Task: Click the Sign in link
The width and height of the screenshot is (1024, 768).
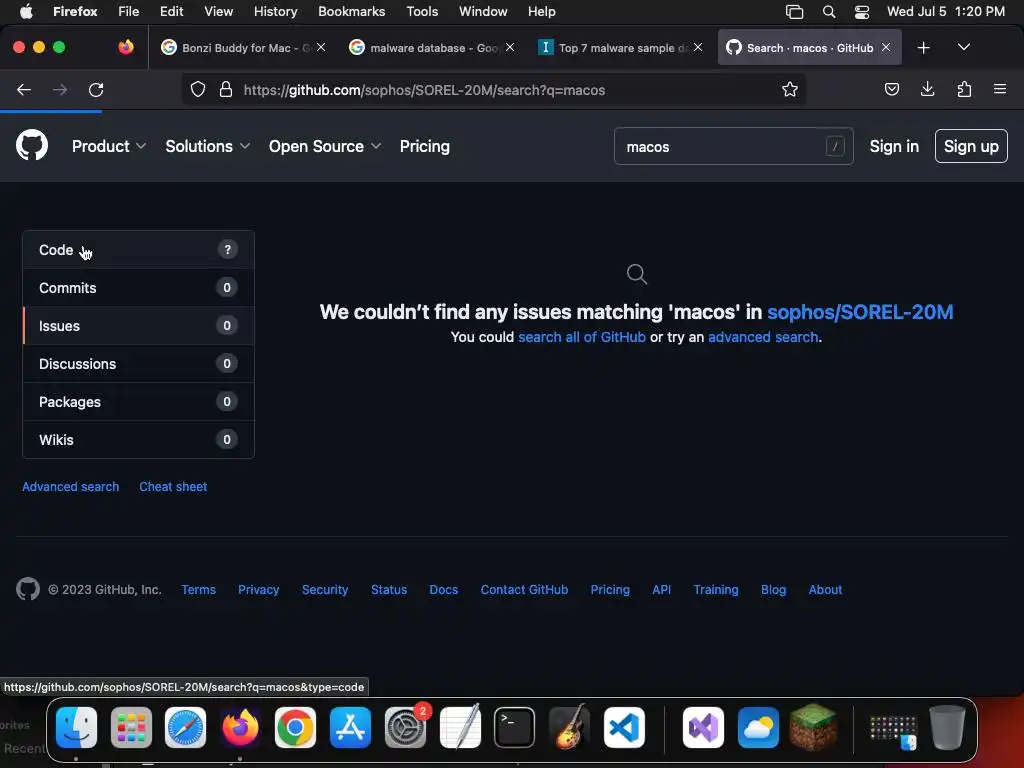Action: tap(894, 146)
